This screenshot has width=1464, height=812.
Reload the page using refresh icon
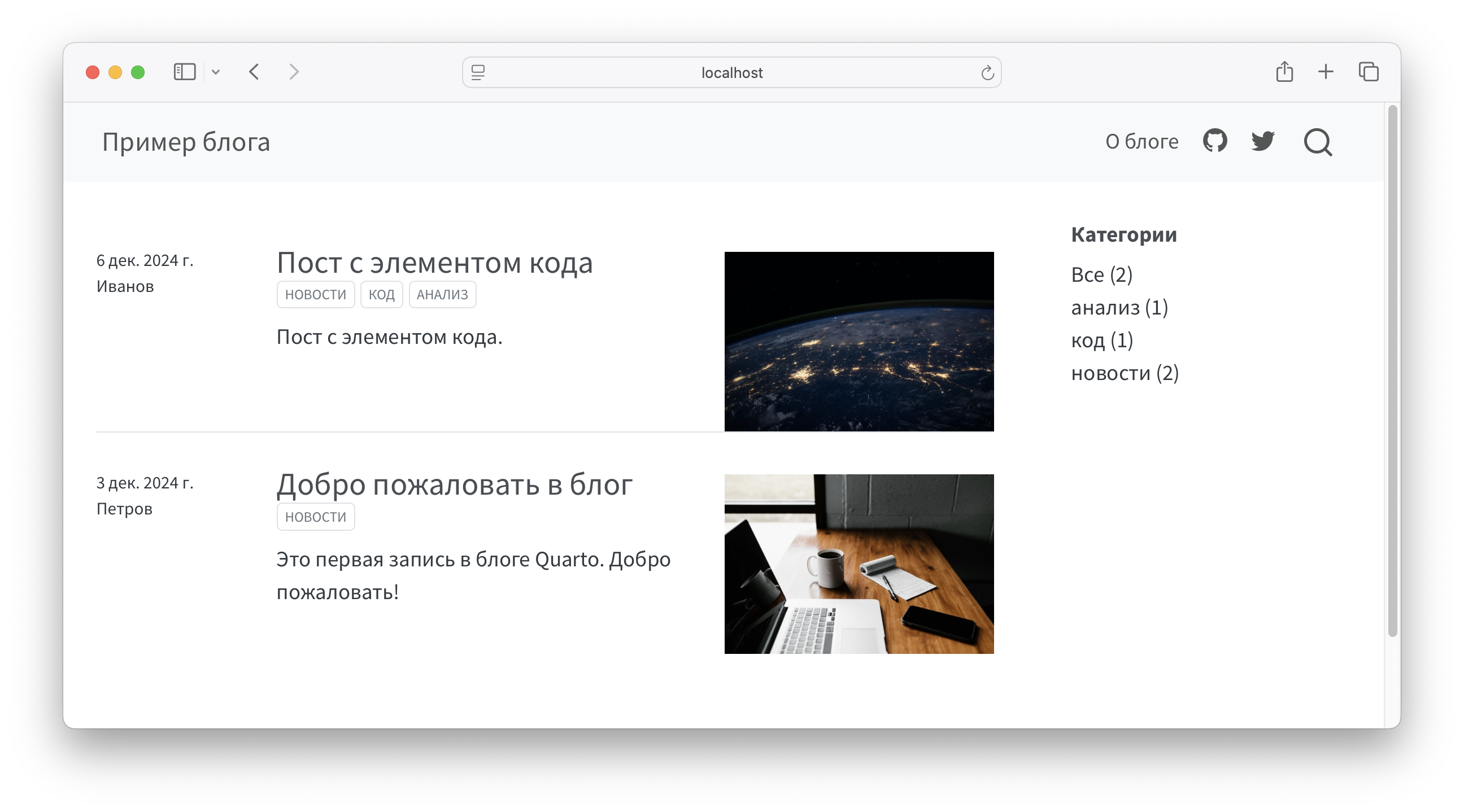(987, 73)
